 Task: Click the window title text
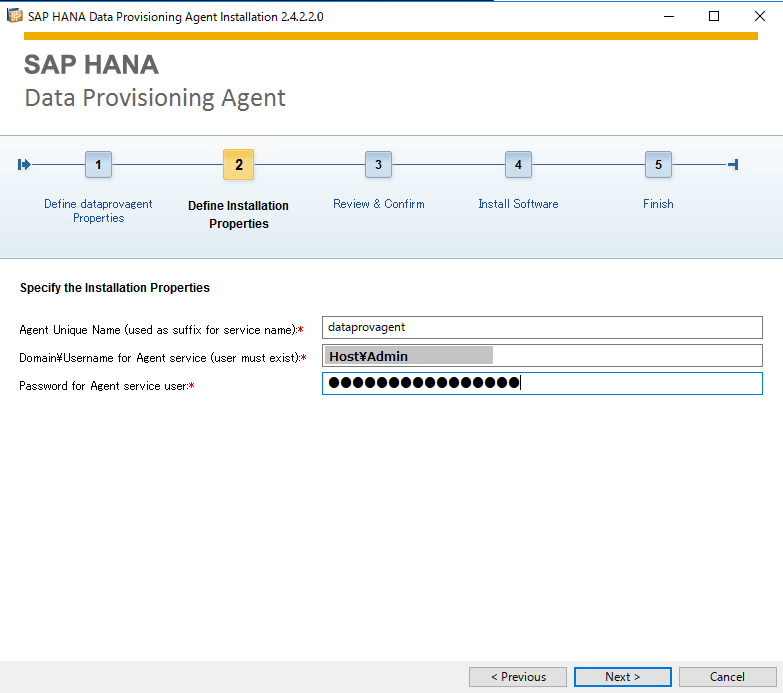click(x=176, y=16)
